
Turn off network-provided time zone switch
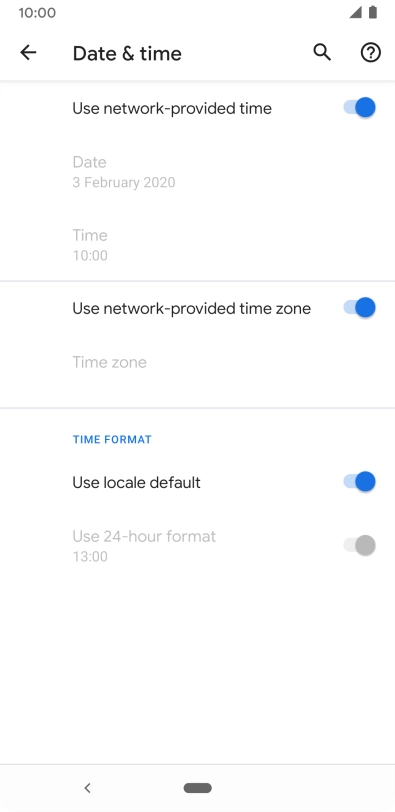(359, 308)
